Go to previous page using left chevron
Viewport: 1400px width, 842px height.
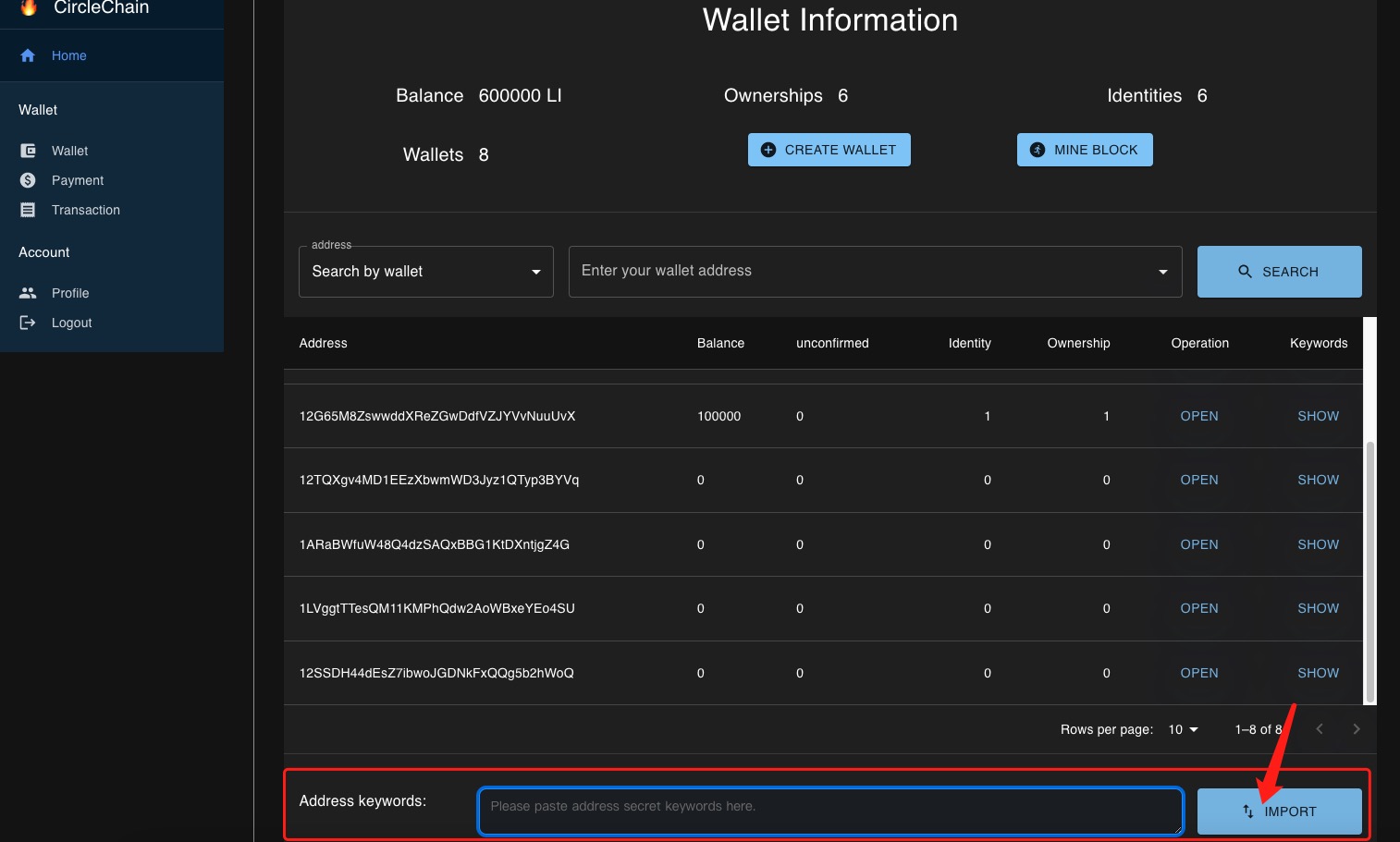point(1320,729)
